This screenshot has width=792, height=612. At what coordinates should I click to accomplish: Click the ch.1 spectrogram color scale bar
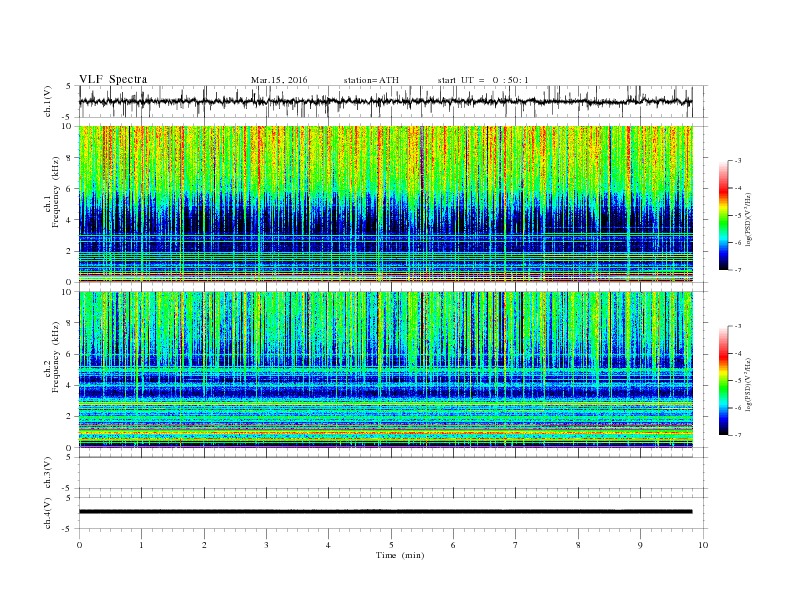[723, 215]
